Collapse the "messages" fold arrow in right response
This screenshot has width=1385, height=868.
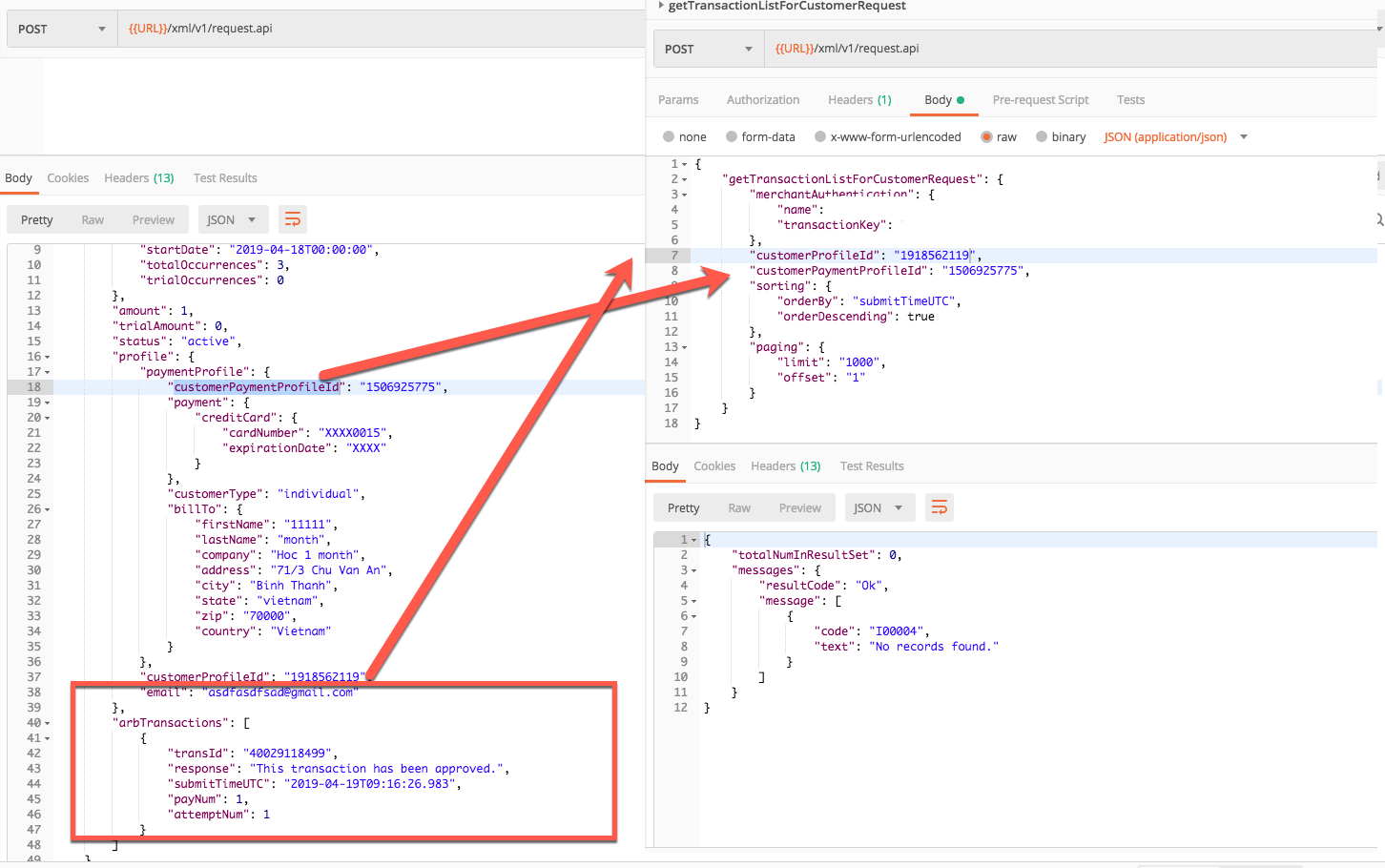coord(693,570)
